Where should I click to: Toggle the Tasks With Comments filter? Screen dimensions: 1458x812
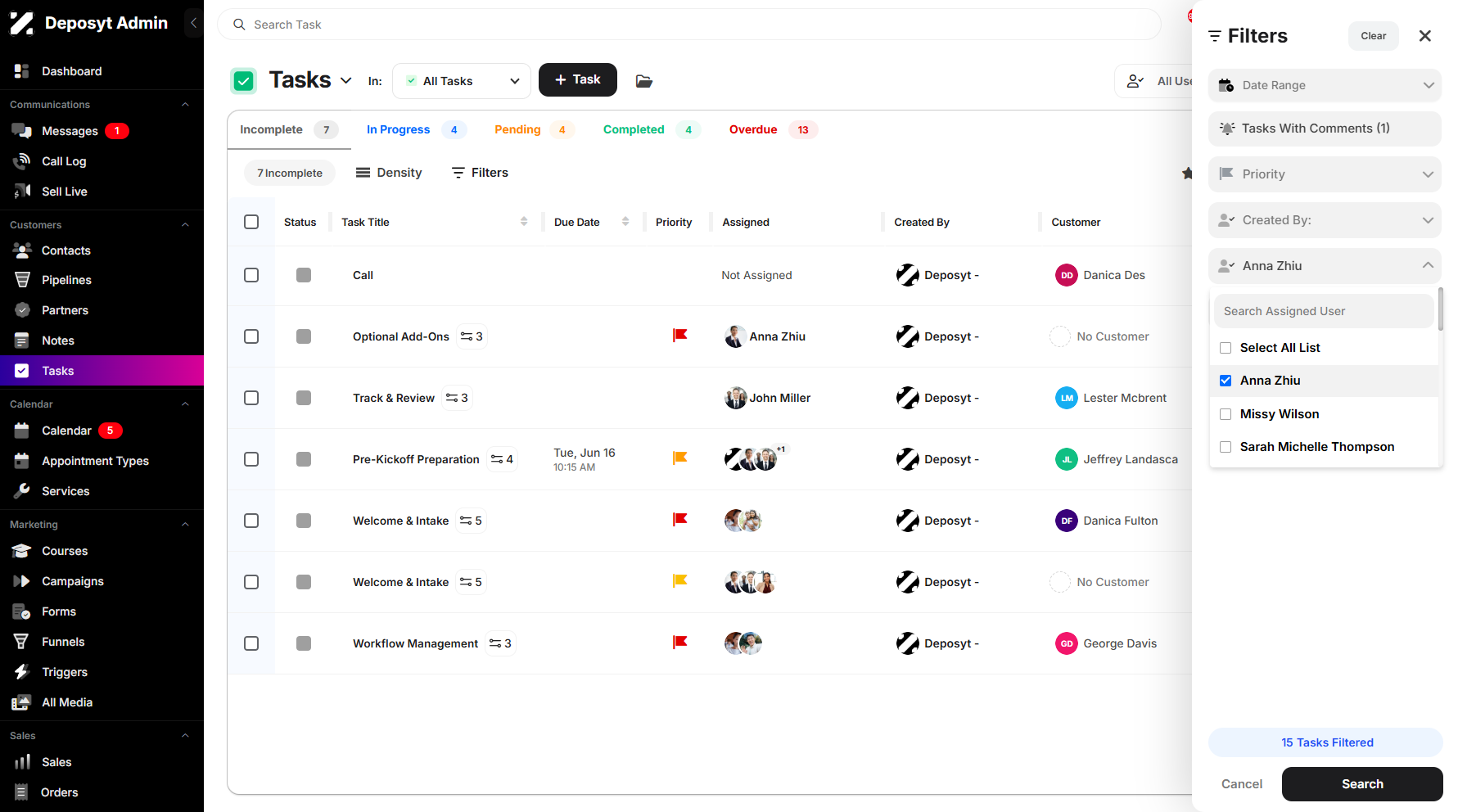pos(1325,129)
